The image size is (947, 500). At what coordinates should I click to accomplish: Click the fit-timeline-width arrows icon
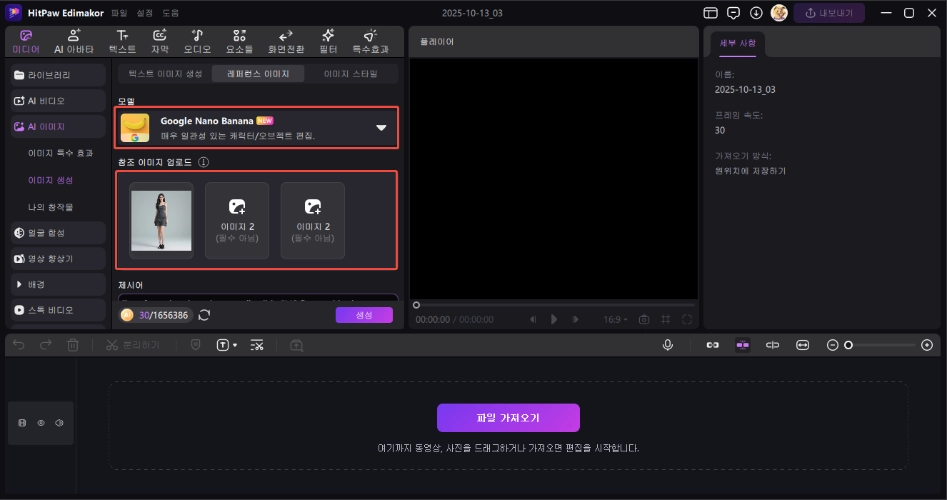pos(802,345)
